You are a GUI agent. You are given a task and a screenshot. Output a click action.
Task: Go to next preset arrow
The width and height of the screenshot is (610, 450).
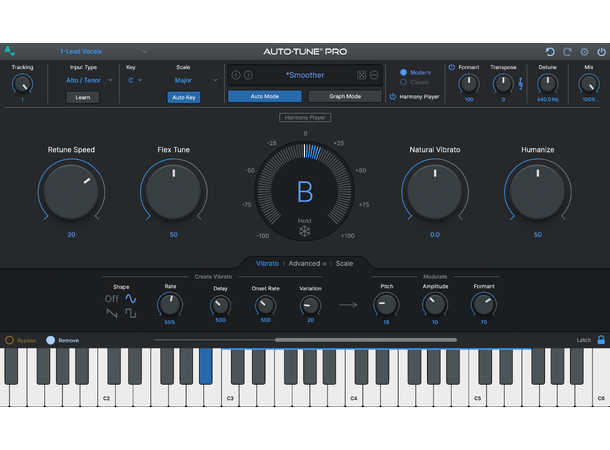pos(248,75)
